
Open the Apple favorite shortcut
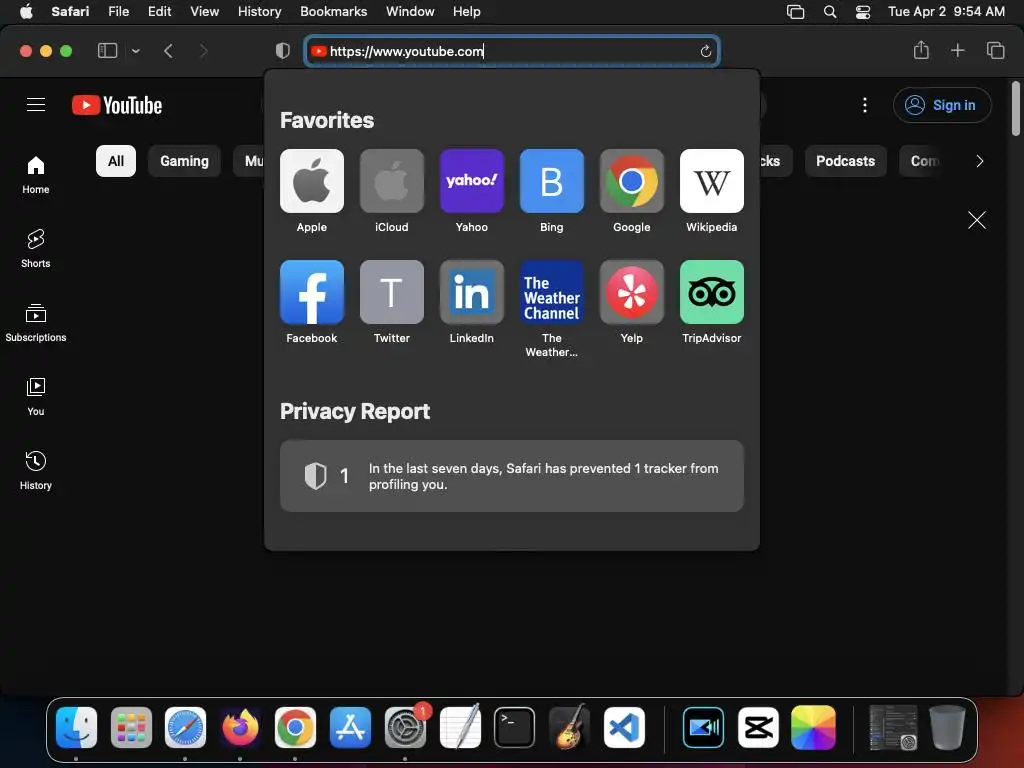[x=312, y=181]
